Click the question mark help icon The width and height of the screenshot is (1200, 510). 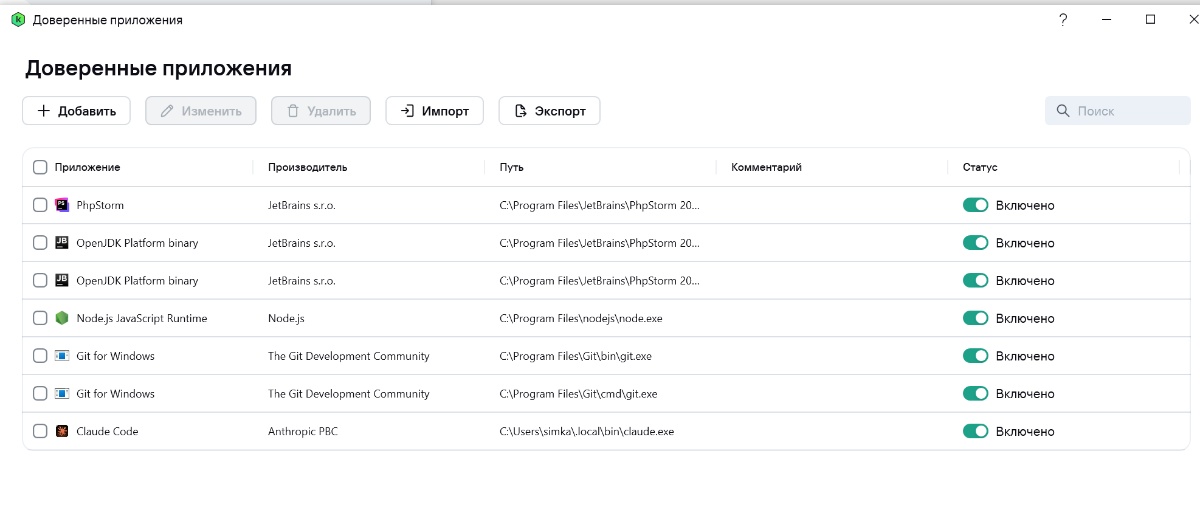(x=1063, y=19)
